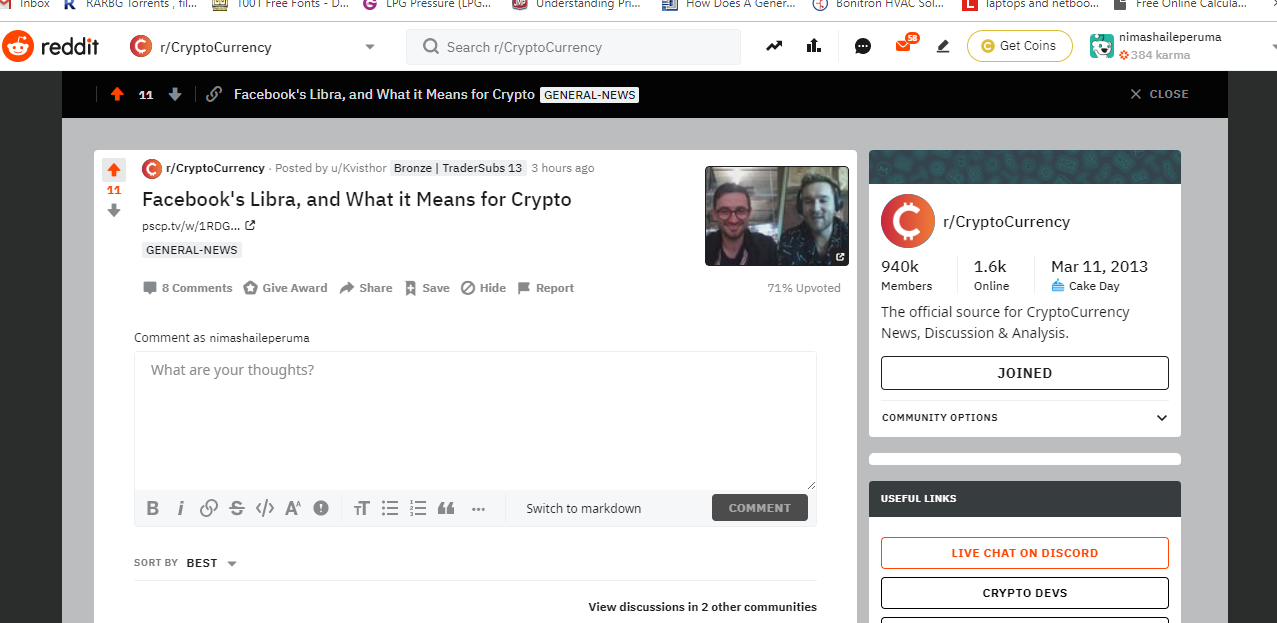Click the Reddit logo home link
This screenshot has height=623, width=1277.
click(50, 46)
